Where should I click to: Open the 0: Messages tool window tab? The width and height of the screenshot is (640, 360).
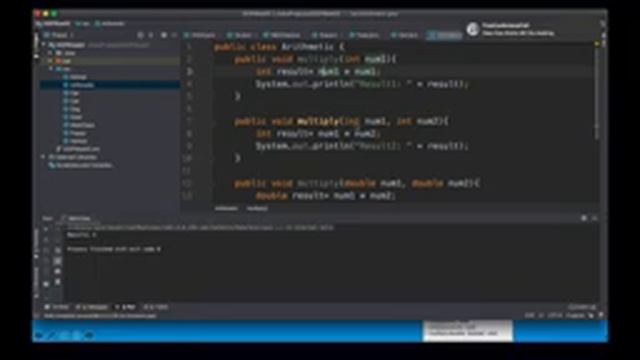click(92, 307)
